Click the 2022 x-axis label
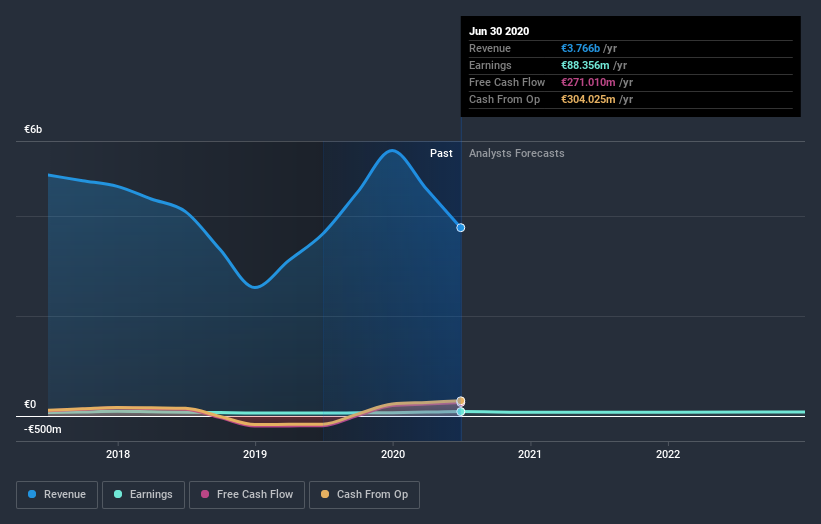This screenshot has height=524, width=821. [668, 454]
